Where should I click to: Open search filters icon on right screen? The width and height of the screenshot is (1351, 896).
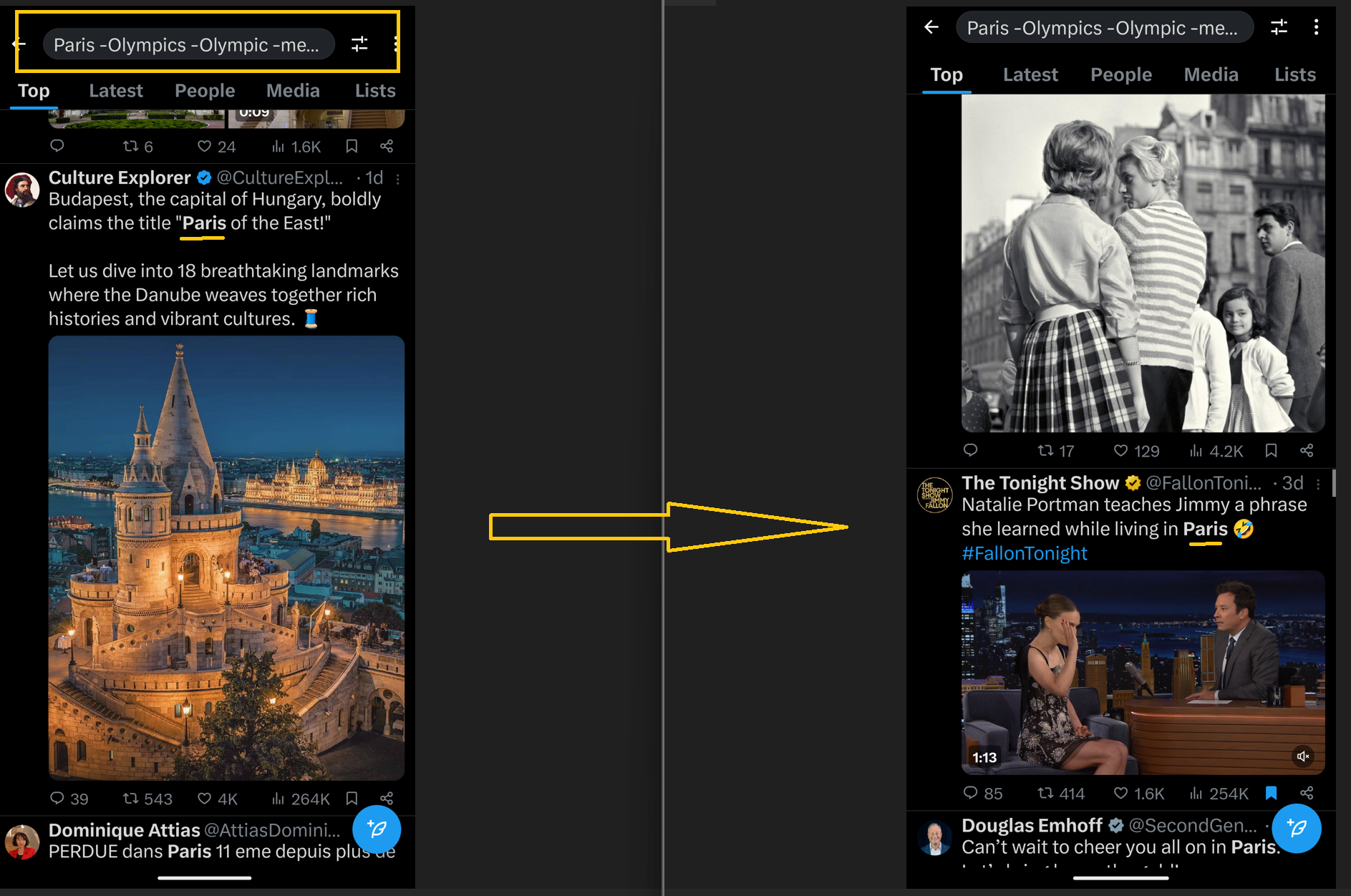[1279, 27]
